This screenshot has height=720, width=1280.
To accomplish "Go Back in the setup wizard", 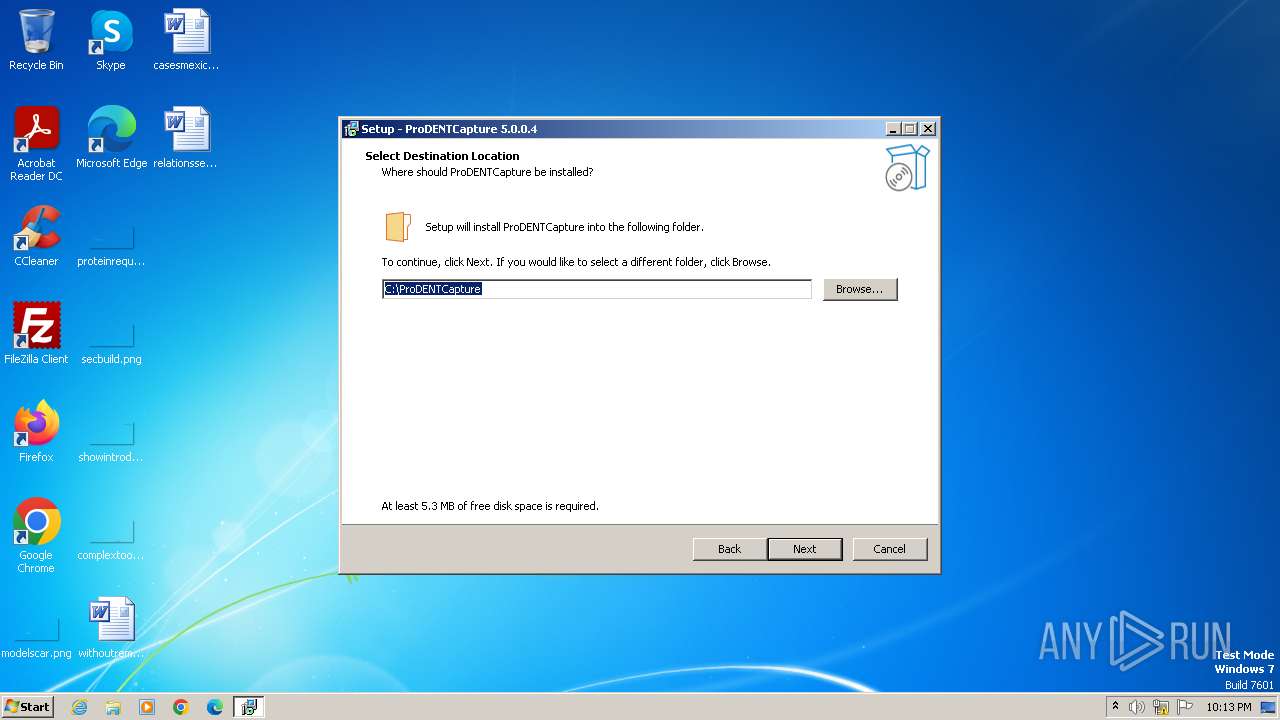I will (730, 549).
